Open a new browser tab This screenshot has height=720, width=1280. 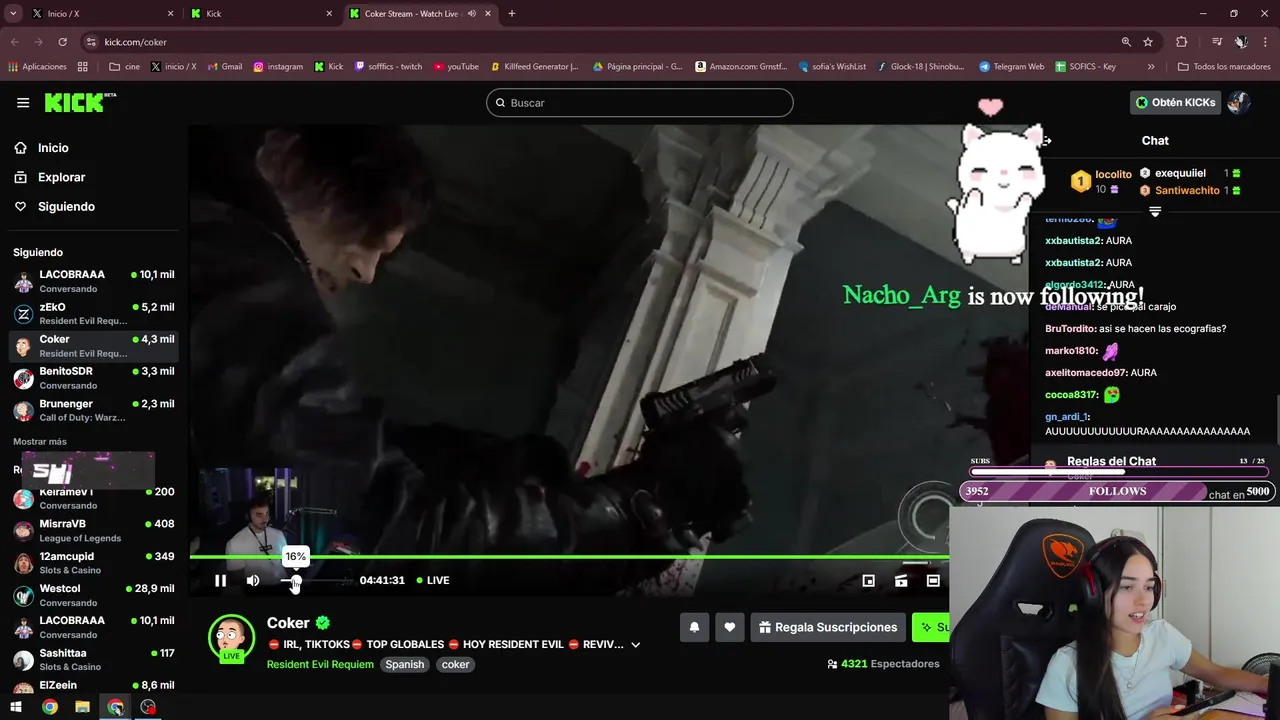coord(511,14)
